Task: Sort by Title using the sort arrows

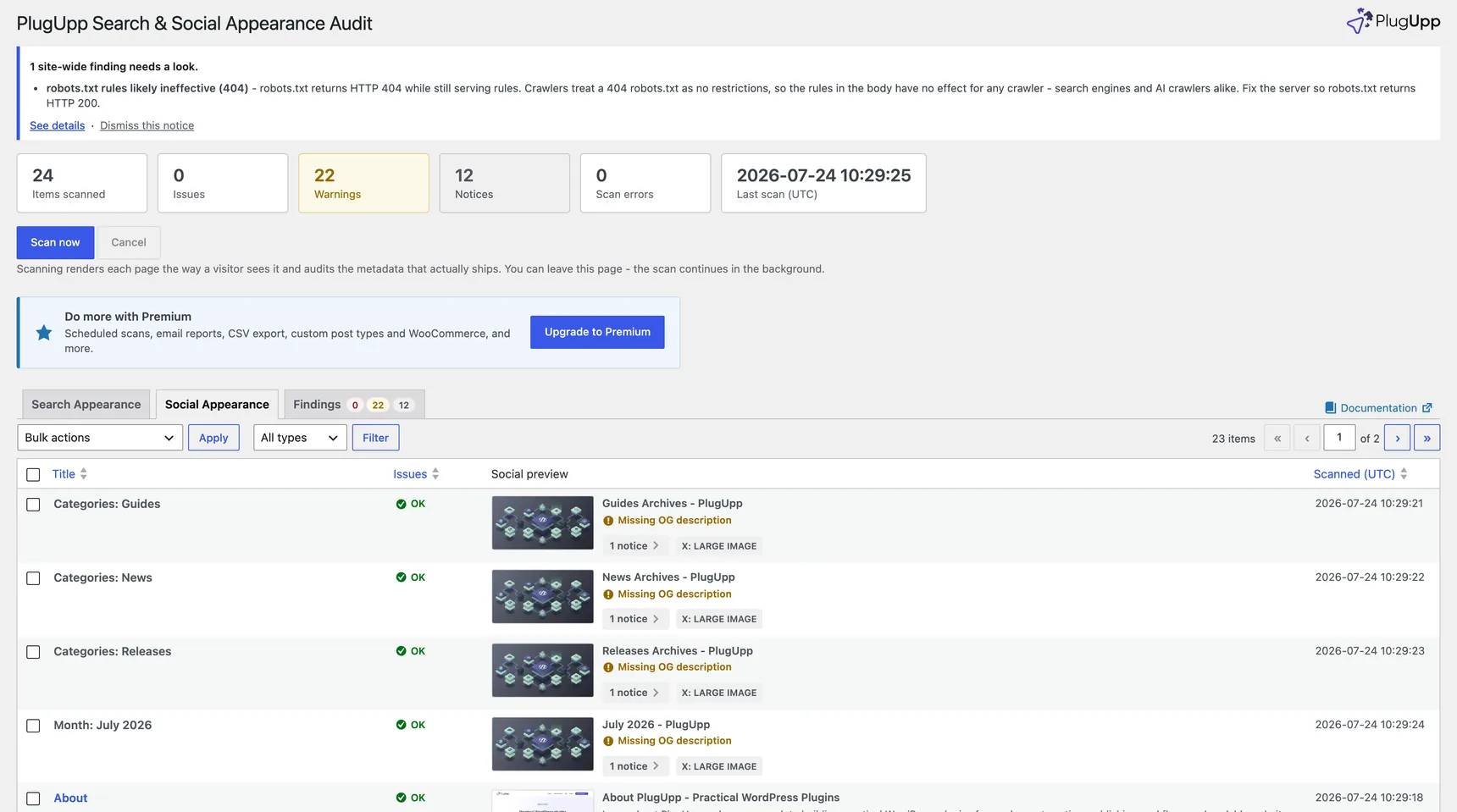Action: [83, 474]
